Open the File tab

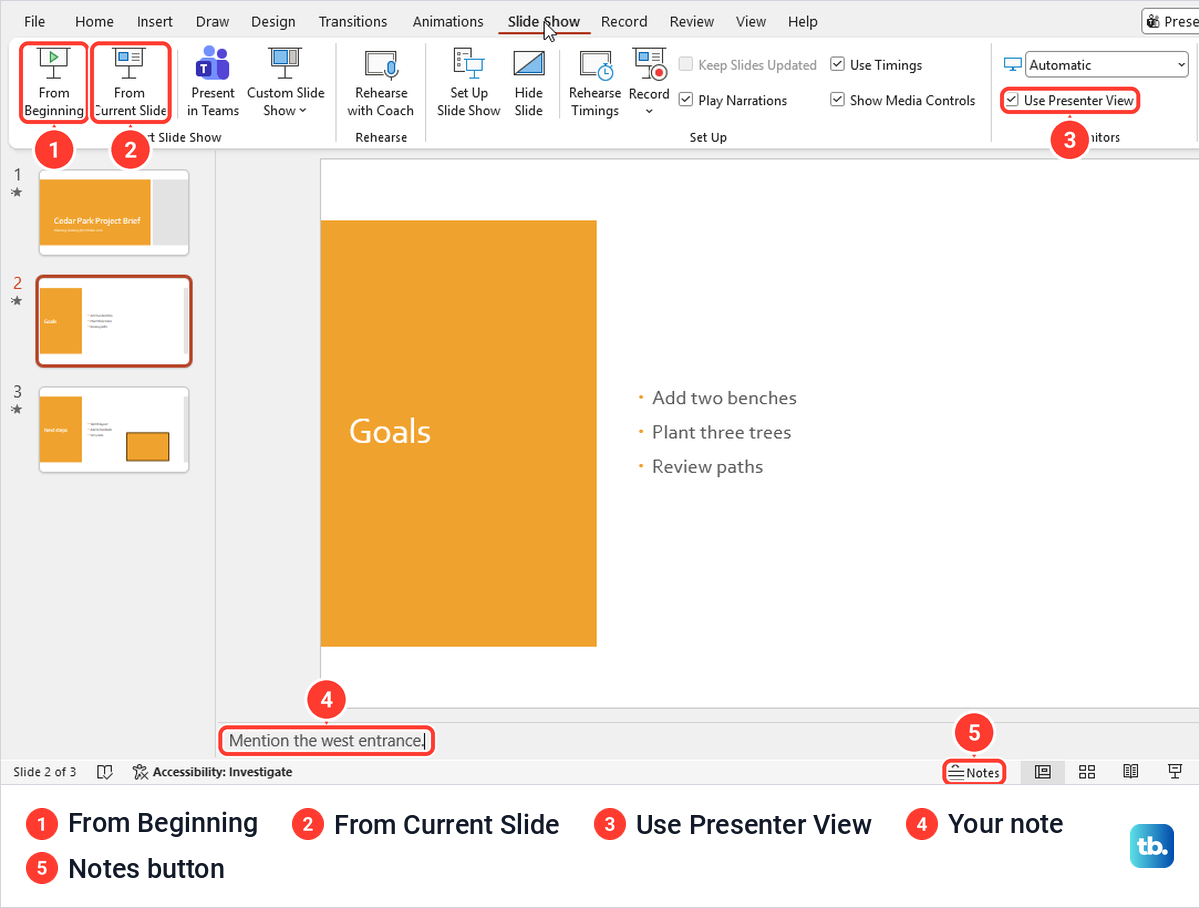[34, 21]
